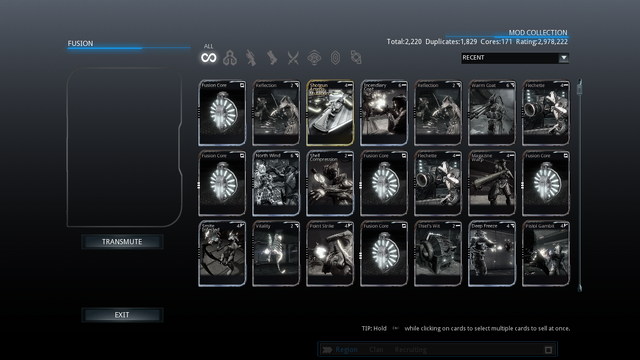Switch chat to the Recruiting tab

410,350
